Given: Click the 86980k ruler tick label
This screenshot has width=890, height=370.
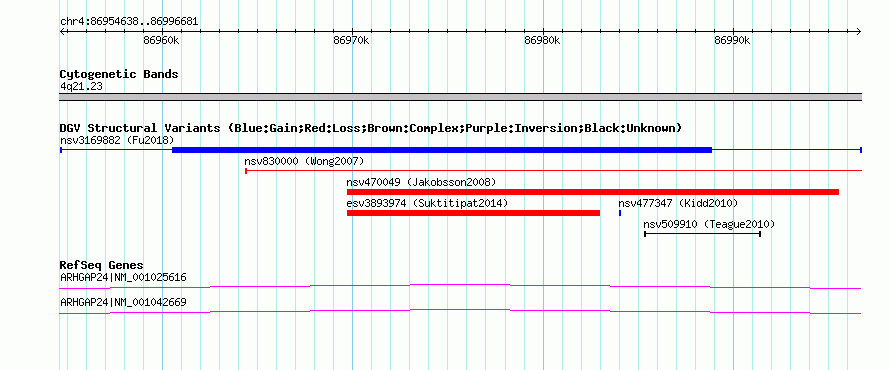Looking at the screenshot, I should click(x=542, y=40).
